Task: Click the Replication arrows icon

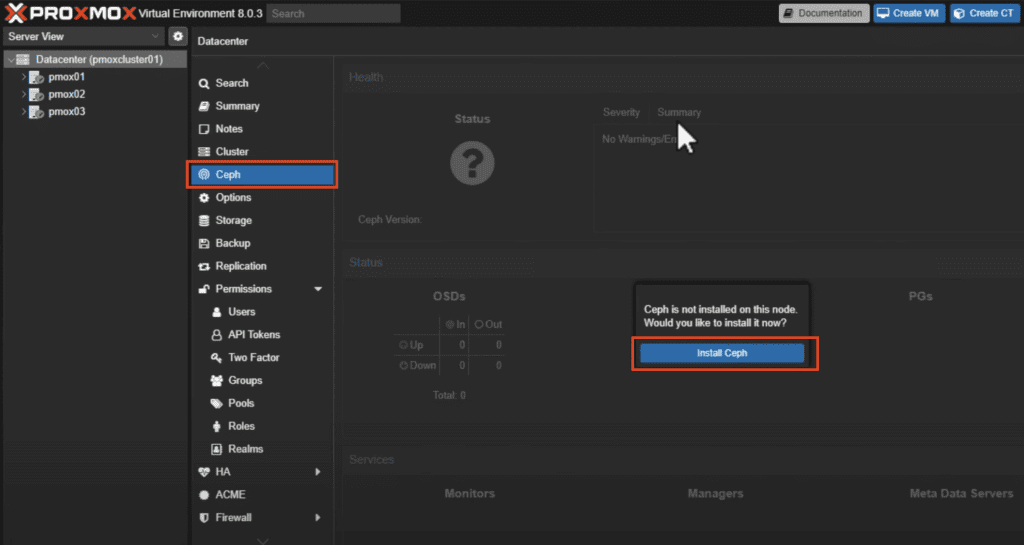Action: coord(204,266)
